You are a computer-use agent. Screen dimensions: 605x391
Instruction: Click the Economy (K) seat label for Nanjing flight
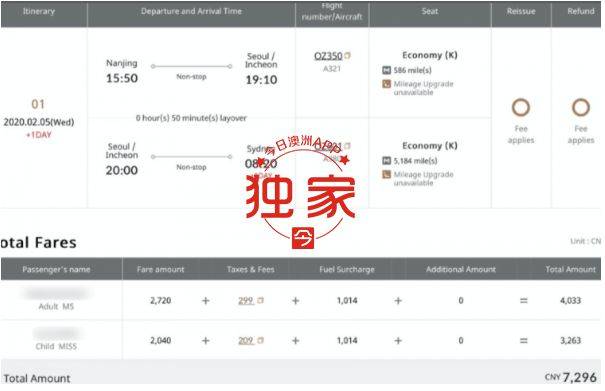430,55
